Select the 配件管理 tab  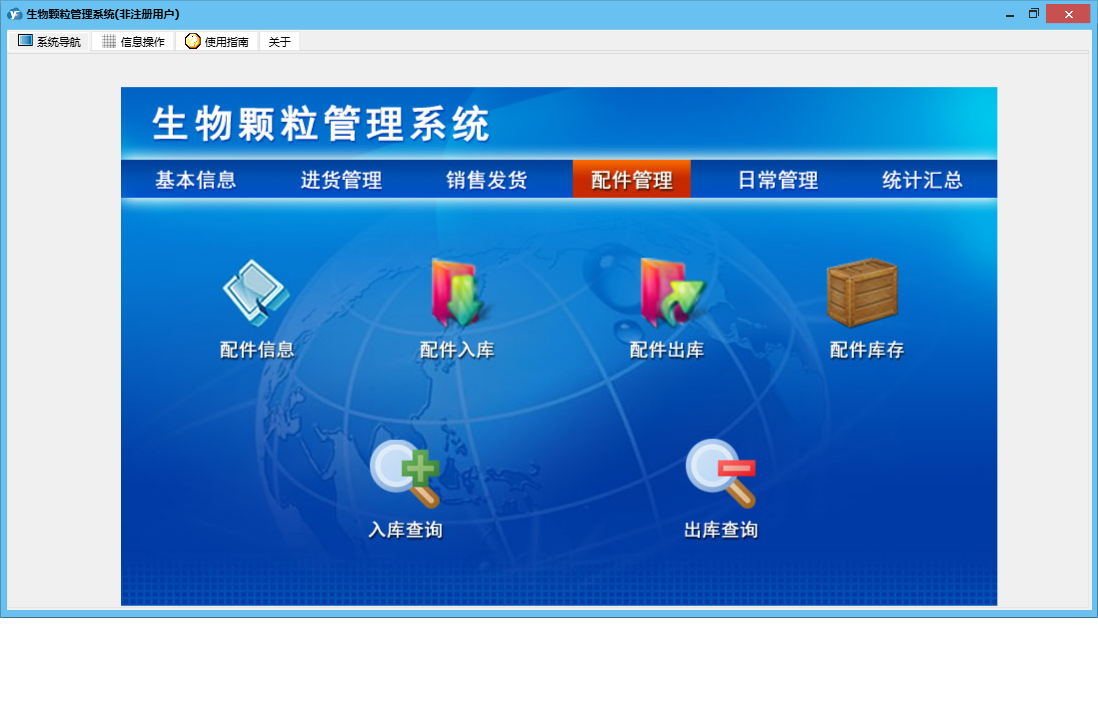click(632, 179)
